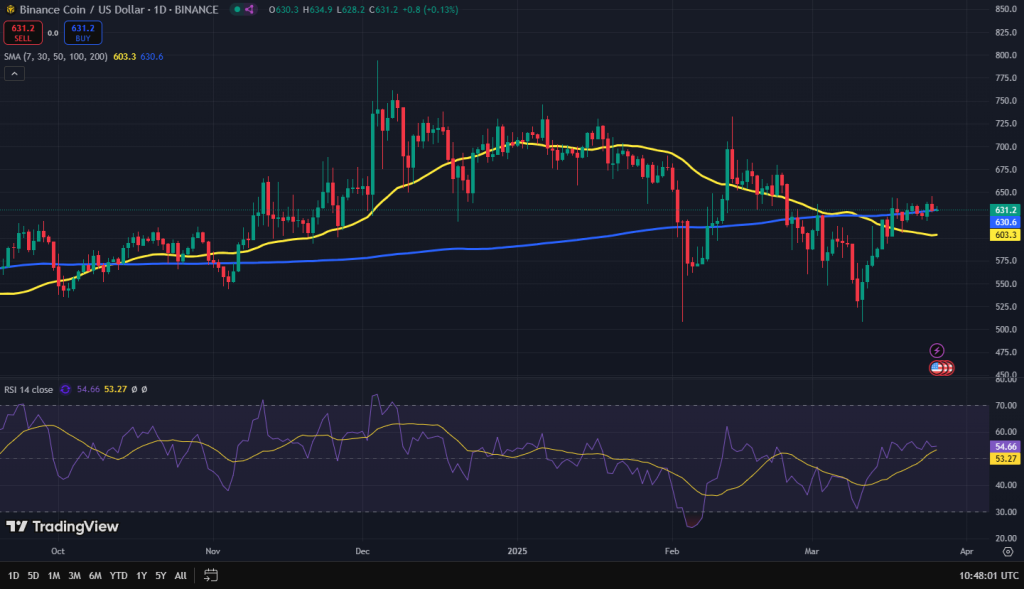
Task: Click the Mar label on the time axis
Action: click(812, 551)
